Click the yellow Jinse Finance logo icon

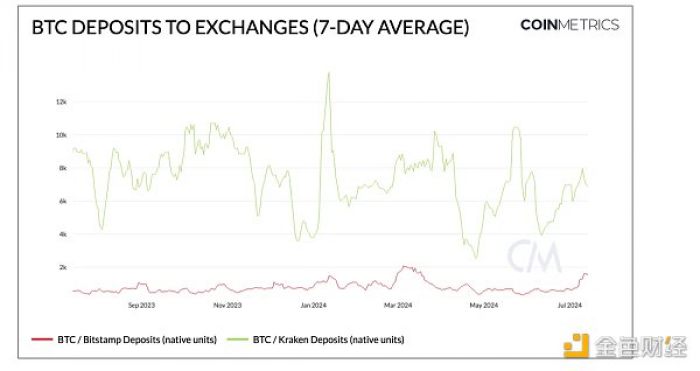pos(576,346)
